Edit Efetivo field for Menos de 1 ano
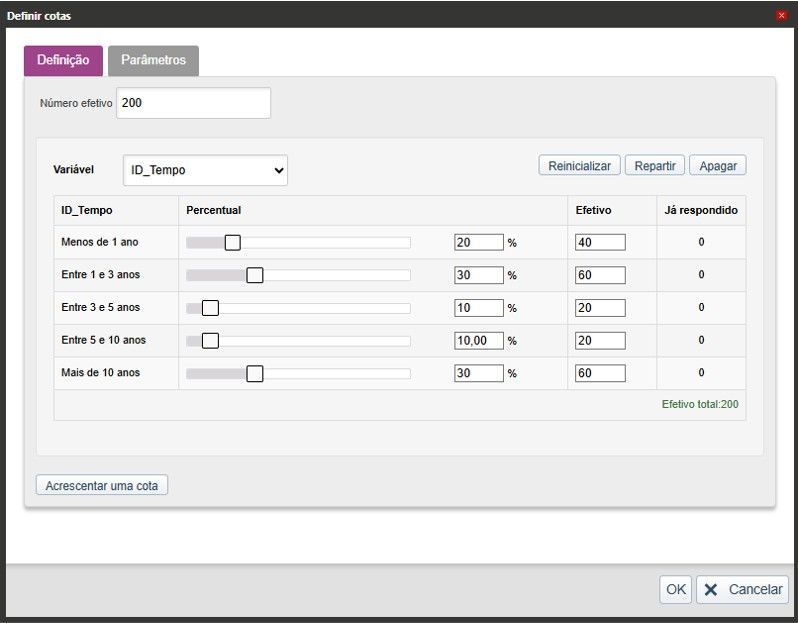Screen dimensions: 798x623 pyautogui.click(x=600, y=242)
